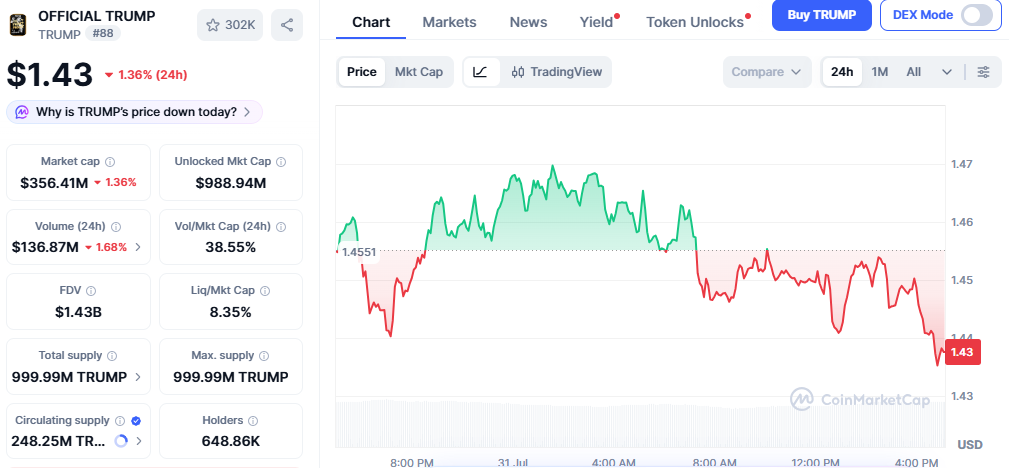Viewport: 1009px width, 468px height.
Task: Add TRUMP to watchlist with star button
Action: pos(230,25)
